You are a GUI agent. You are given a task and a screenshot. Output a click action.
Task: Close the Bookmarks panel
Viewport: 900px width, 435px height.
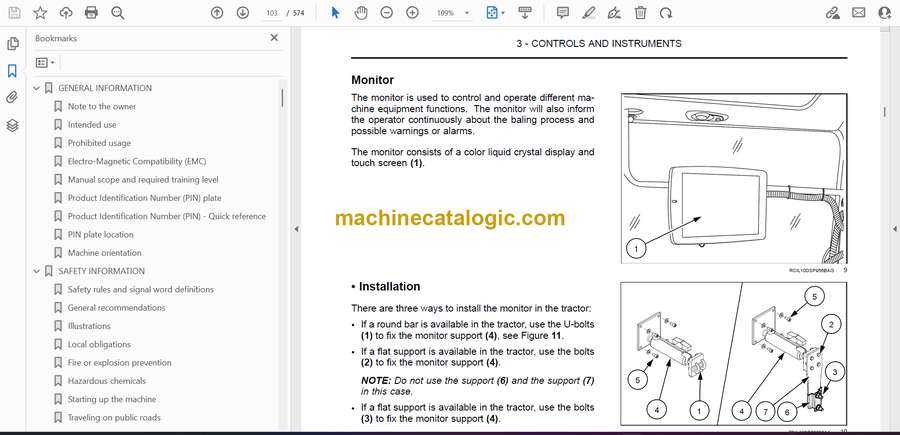[x=274, y=38]
